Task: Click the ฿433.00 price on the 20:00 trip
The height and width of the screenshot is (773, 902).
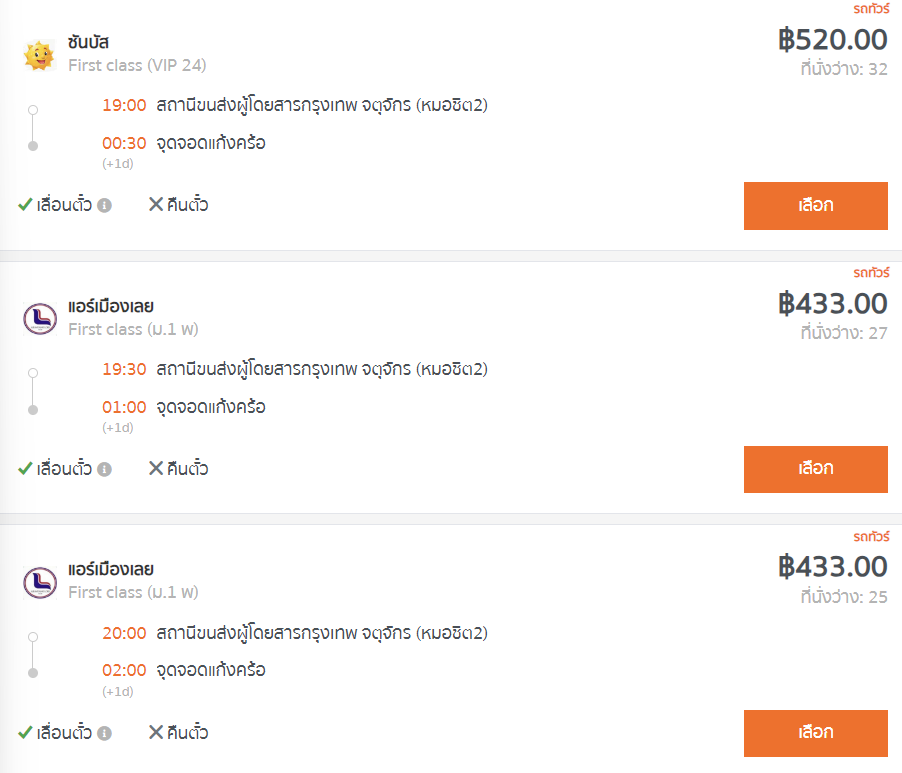Action: click(x=832, y=567)
